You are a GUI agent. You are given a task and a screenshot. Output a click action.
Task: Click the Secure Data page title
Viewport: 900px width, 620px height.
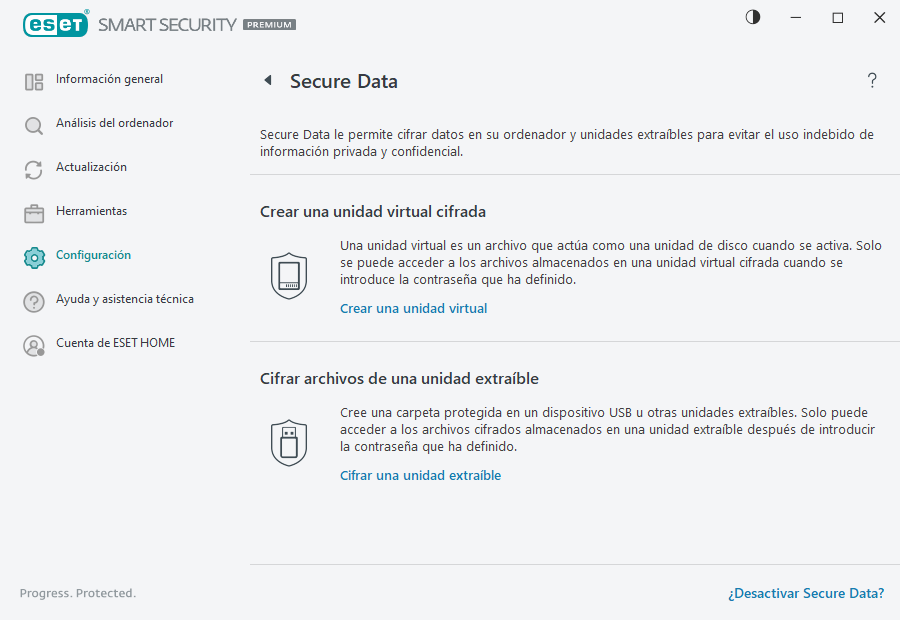(343, 81)
